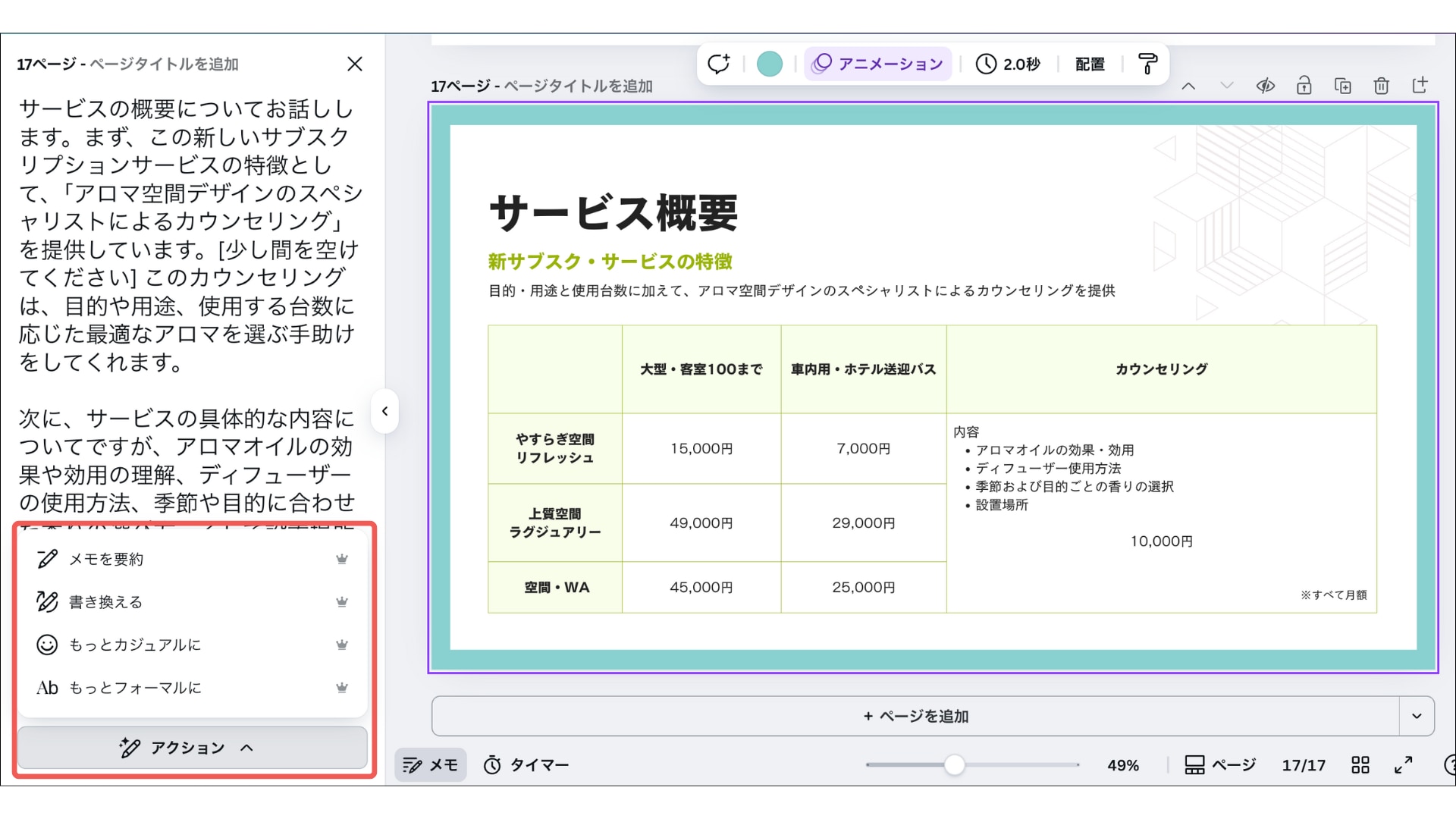Screen dimensions: 1456x819
Task: Delete page 17 with the trash icon
Action: tap(1381, 86)
